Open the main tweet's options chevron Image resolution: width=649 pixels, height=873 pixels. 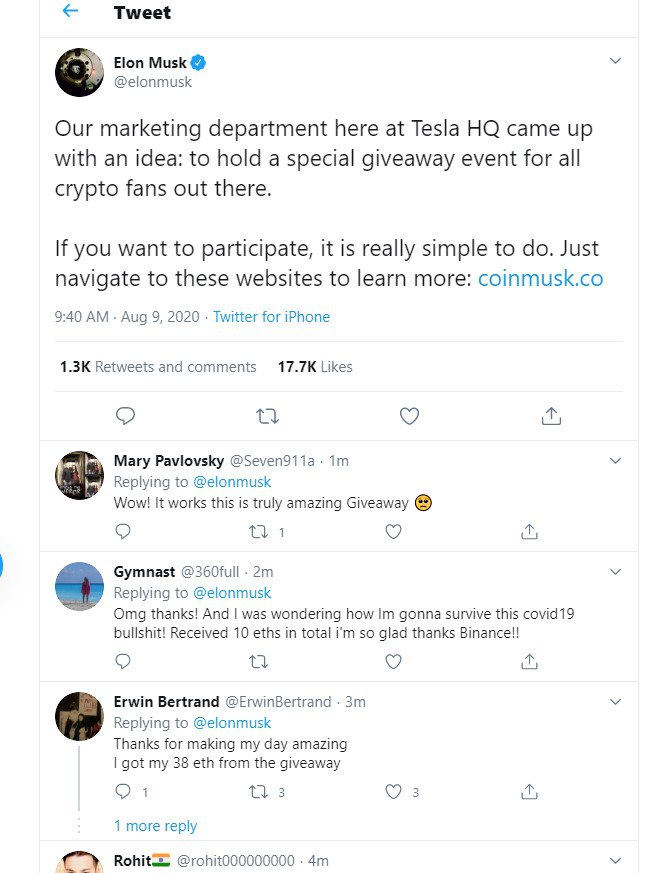[616, 62]
